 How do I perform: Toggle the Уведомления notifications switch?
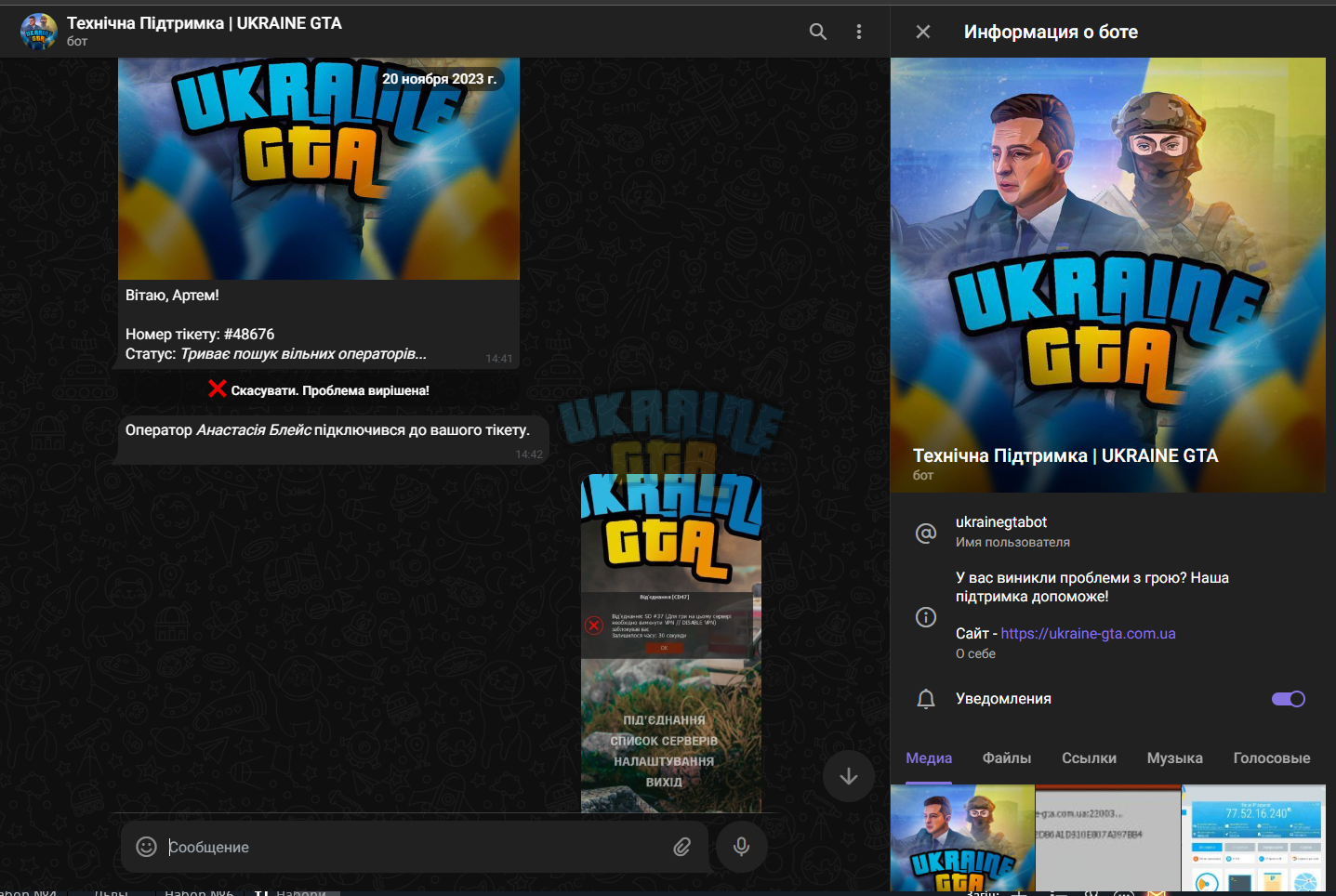1289,699
